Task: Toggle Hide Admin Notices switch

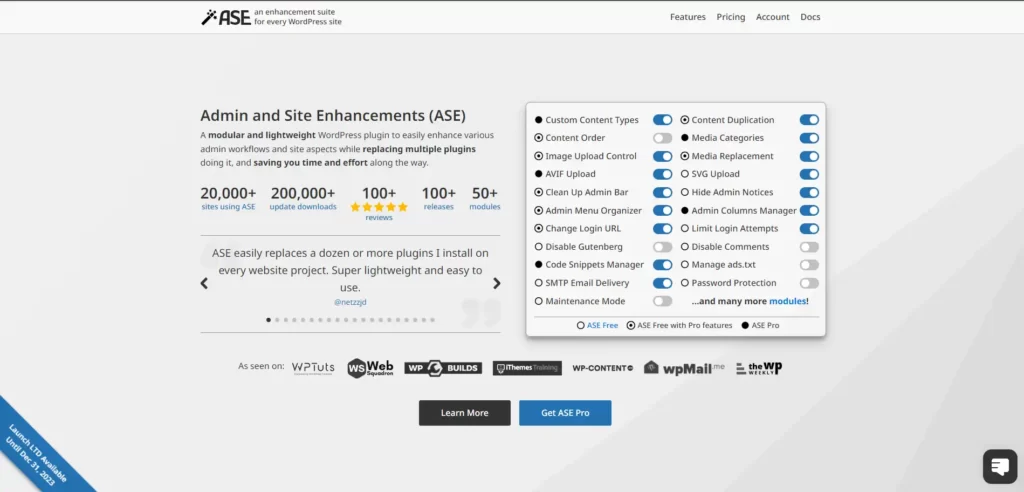Action: (809, 193)
